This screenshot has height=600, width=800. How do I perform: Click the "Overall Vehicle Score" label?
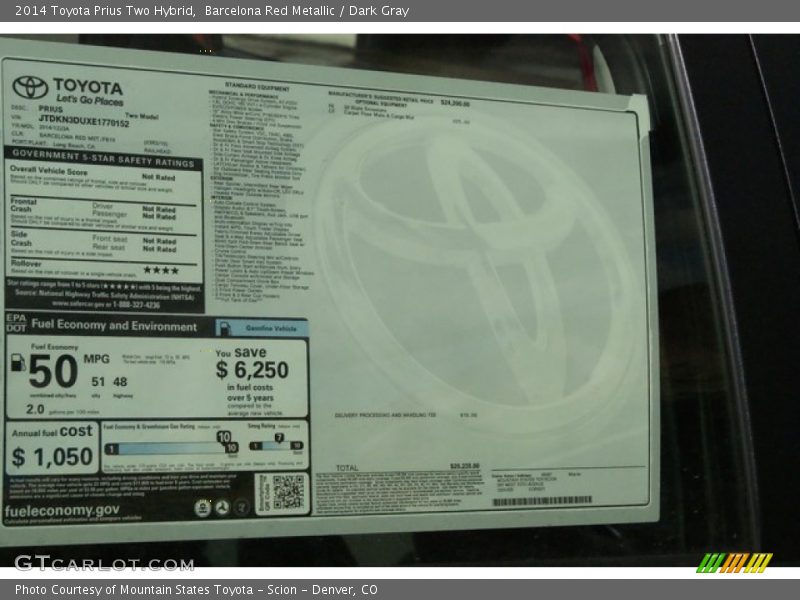(x=48, y=170)
